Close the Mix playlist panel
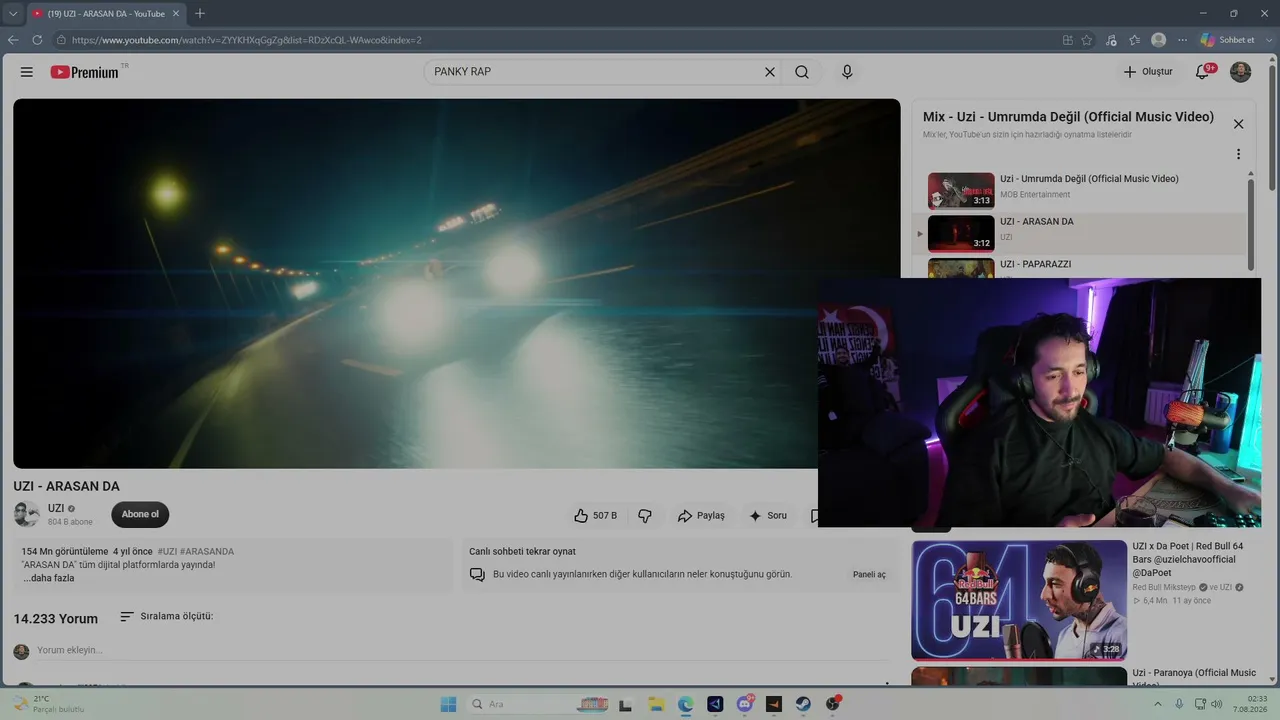This screenshot has width=1280, height=720. click(1238, 124)
